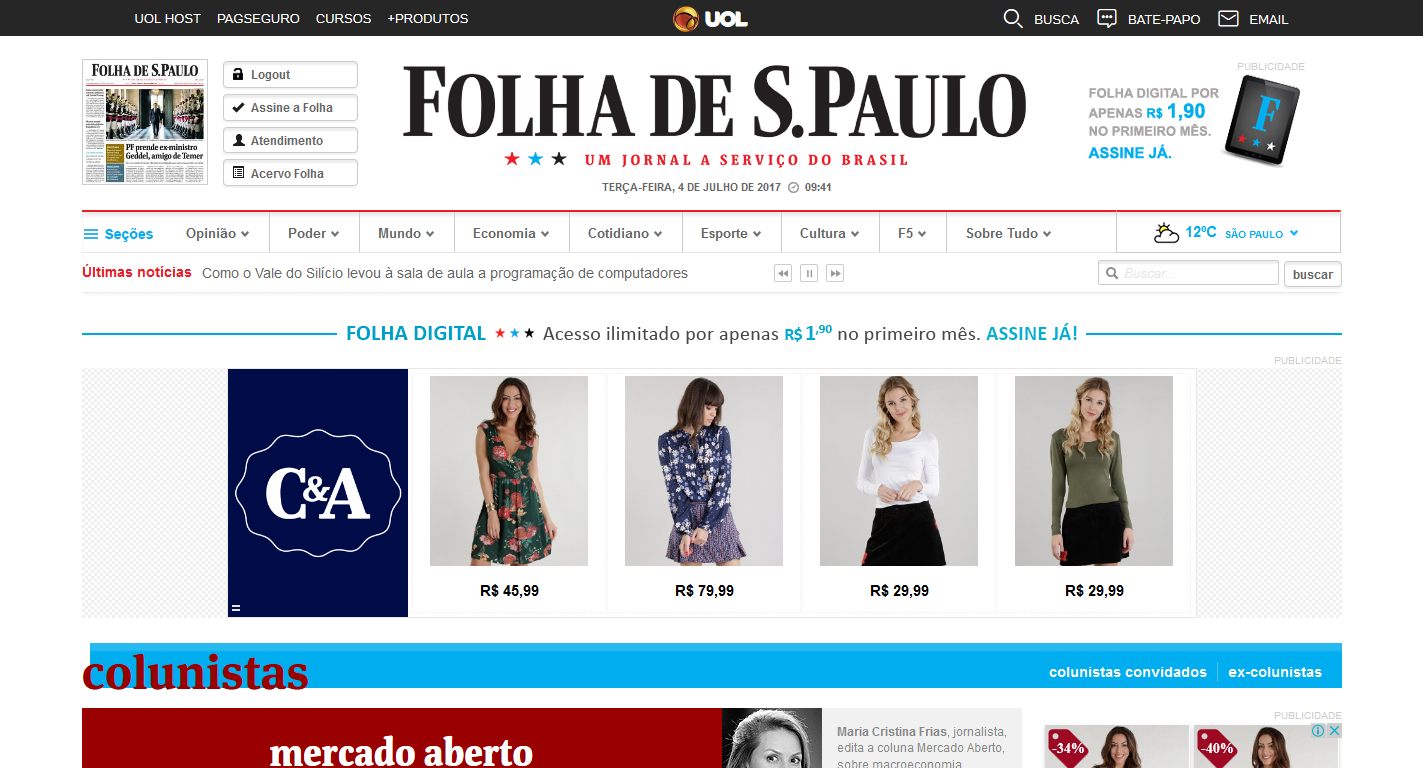Pause the Últimas notícias ticker
Viewport: 1423px width, 768px height.
(x=809, y=273)
